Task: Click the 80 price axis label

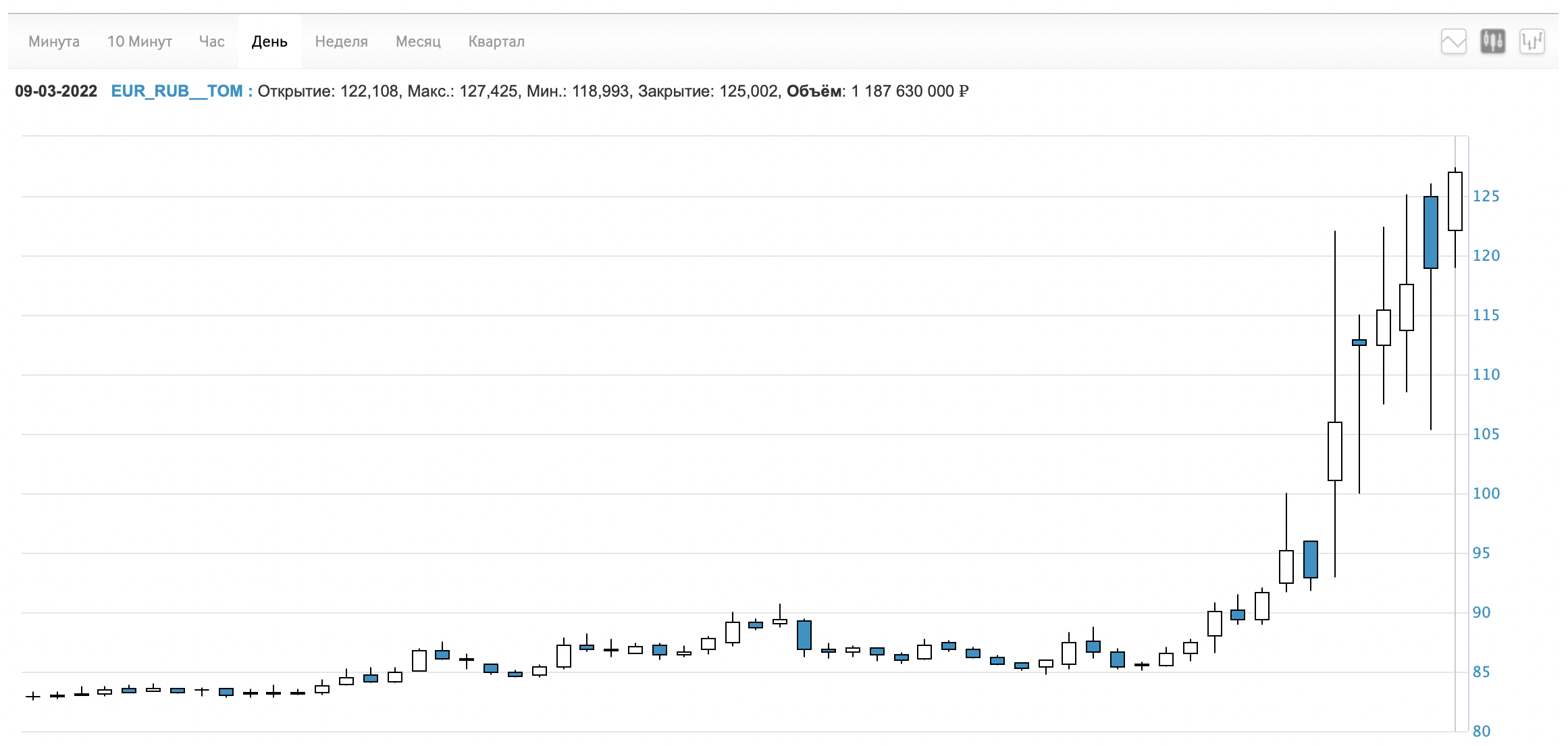Action: (x=1481, y=731)
